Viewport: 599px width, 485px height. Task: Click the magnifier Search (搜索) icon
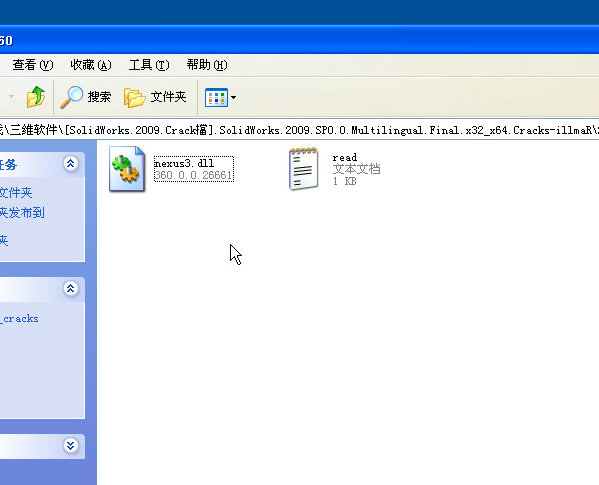click(x=71, y=97)
